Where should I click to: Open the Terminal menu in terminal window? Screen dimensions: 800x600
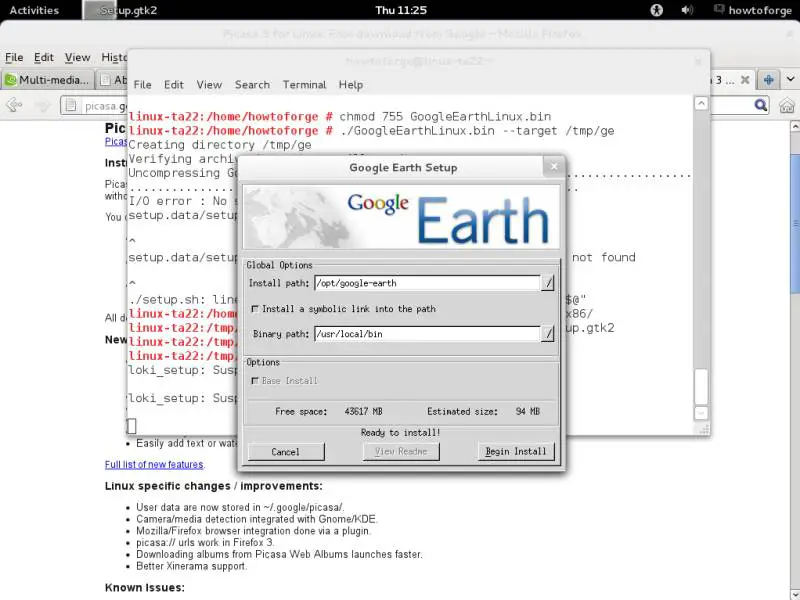[305, 85]
